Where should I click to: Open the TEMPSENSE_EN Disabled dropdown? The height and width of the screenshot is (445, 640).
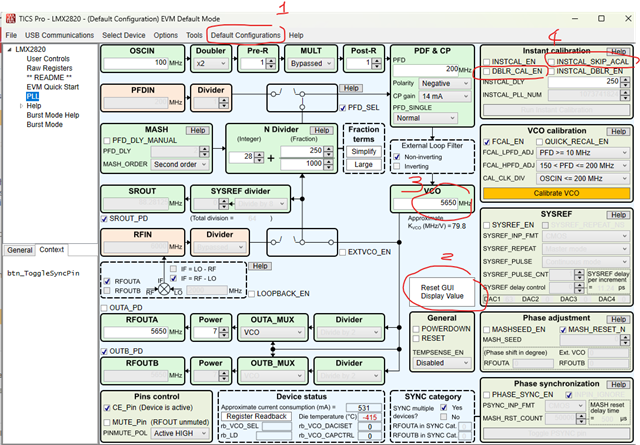pos(442,363)
